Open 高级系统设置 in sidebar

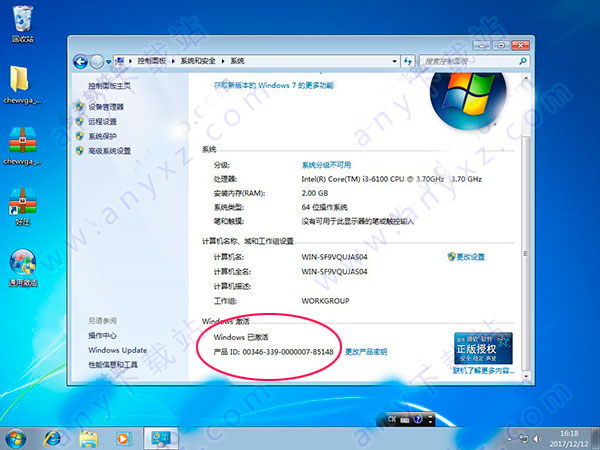click(x=109, y=151)
